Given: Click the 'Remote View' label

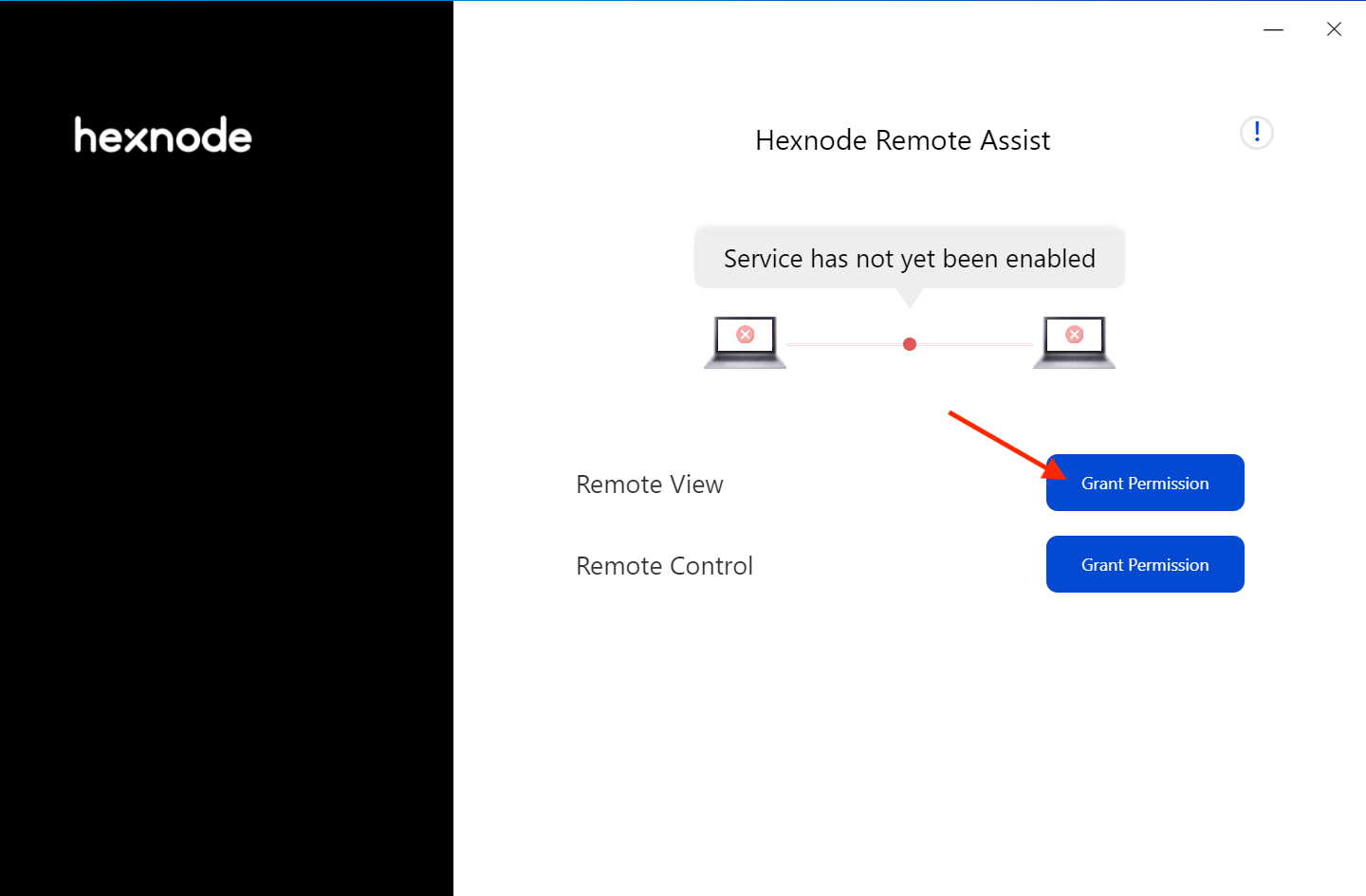Looking at the screenshot, I should 650,485.
